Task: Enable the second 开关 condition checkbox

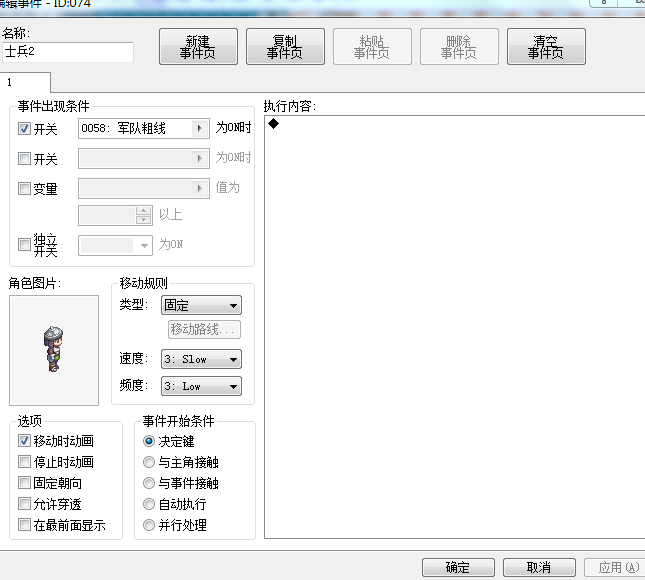Action: 24,158
